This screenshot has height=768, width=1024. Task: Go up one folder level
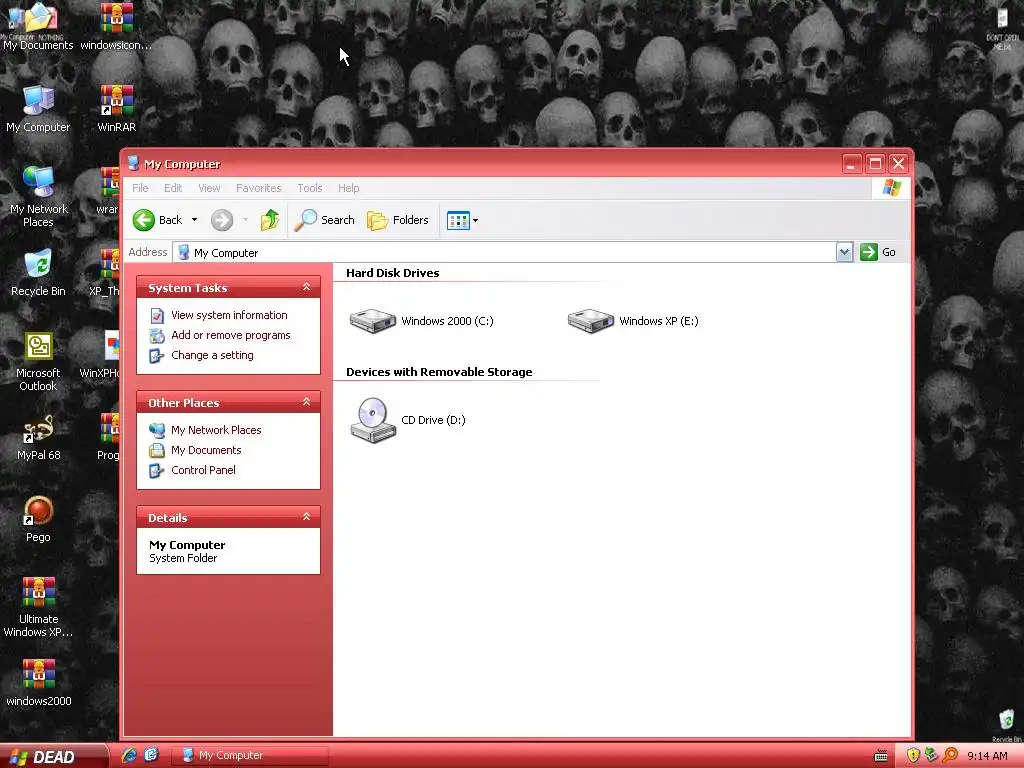[x=269, y=220]
